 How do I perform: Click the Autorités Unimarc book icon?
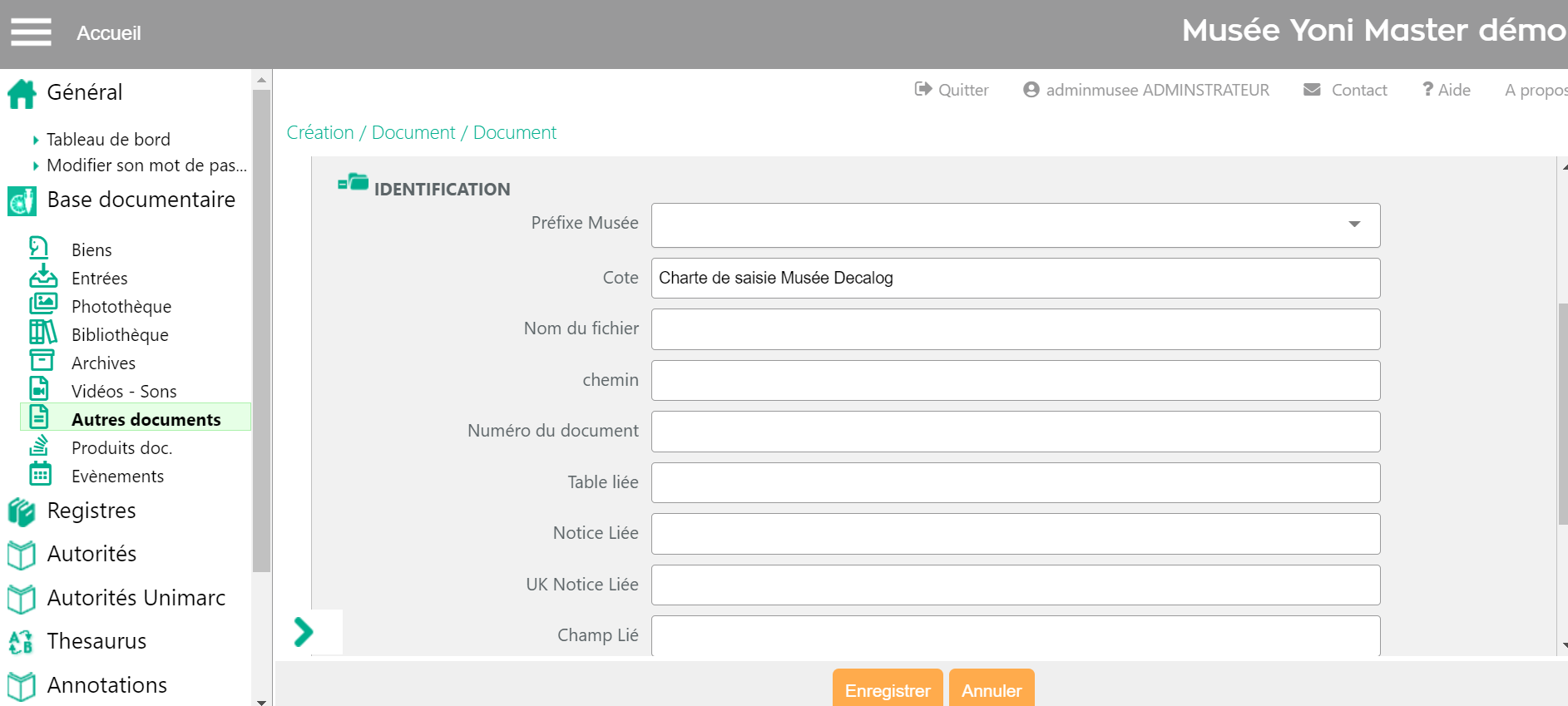22,599
